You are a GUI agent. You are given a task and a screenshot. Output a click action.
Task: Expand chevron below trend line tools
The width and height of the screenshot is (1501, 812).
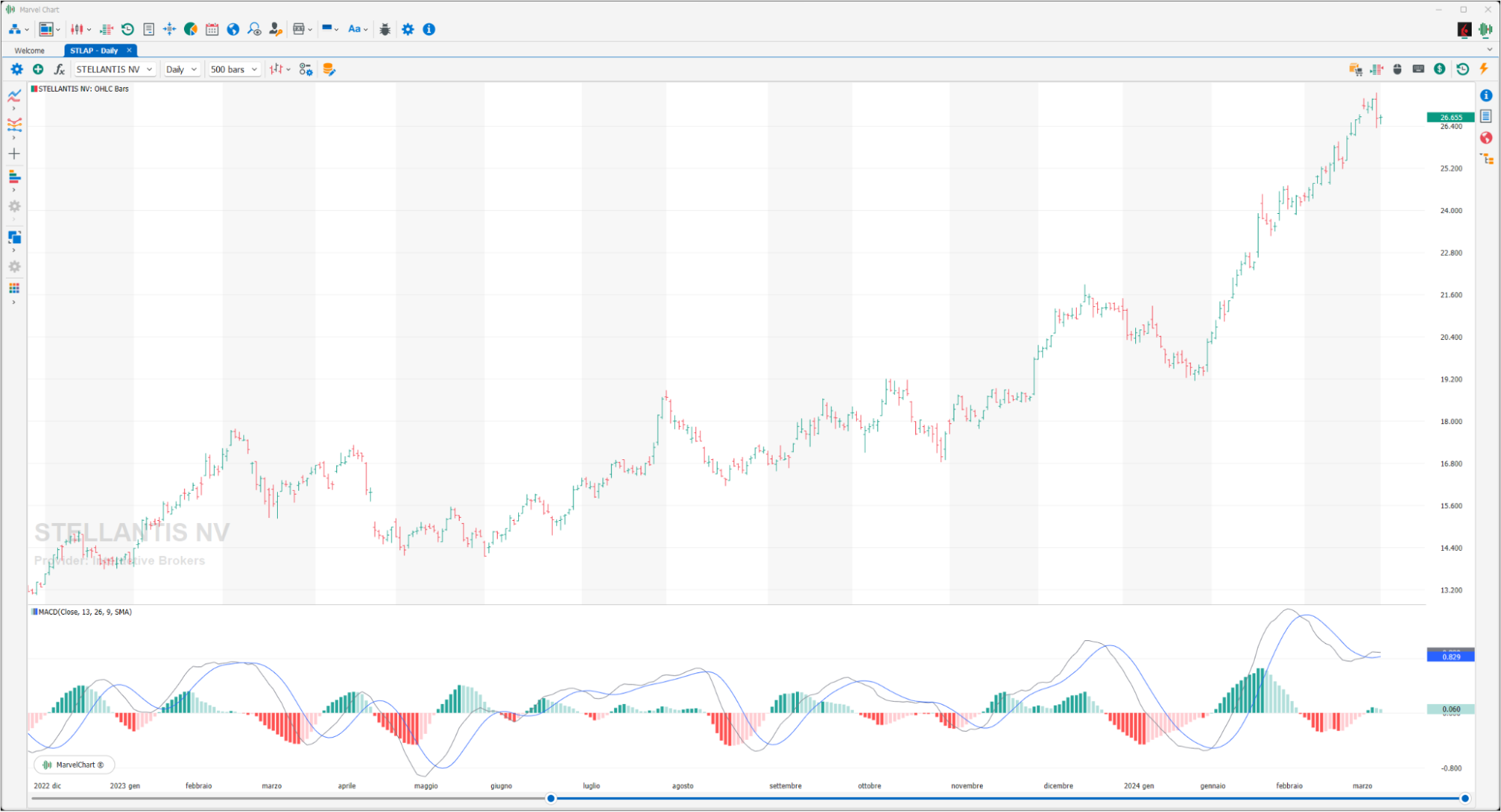click(x=14, y=109)
